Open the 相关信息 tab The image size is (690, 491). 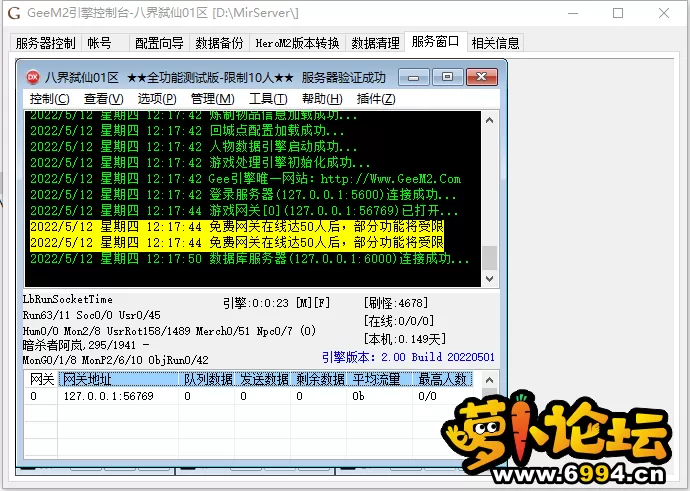tap(495, 43)
